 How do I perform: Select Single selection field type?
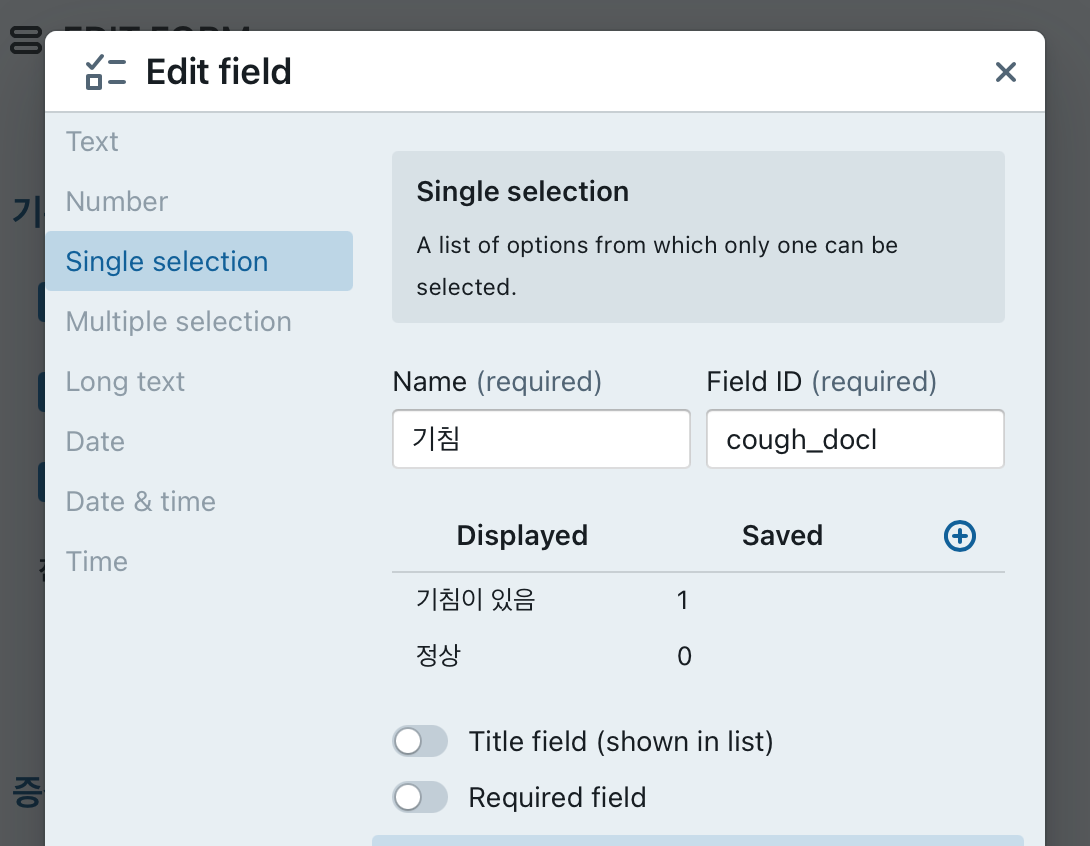click(x=167, y=262)
